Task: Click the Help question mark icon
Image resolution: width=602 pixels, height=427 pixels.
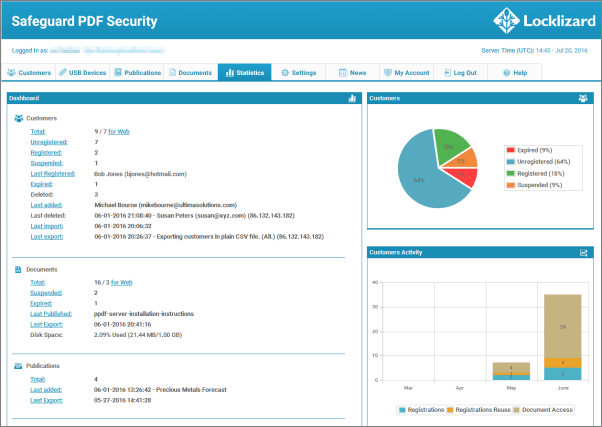Action: tap(506, 73)
